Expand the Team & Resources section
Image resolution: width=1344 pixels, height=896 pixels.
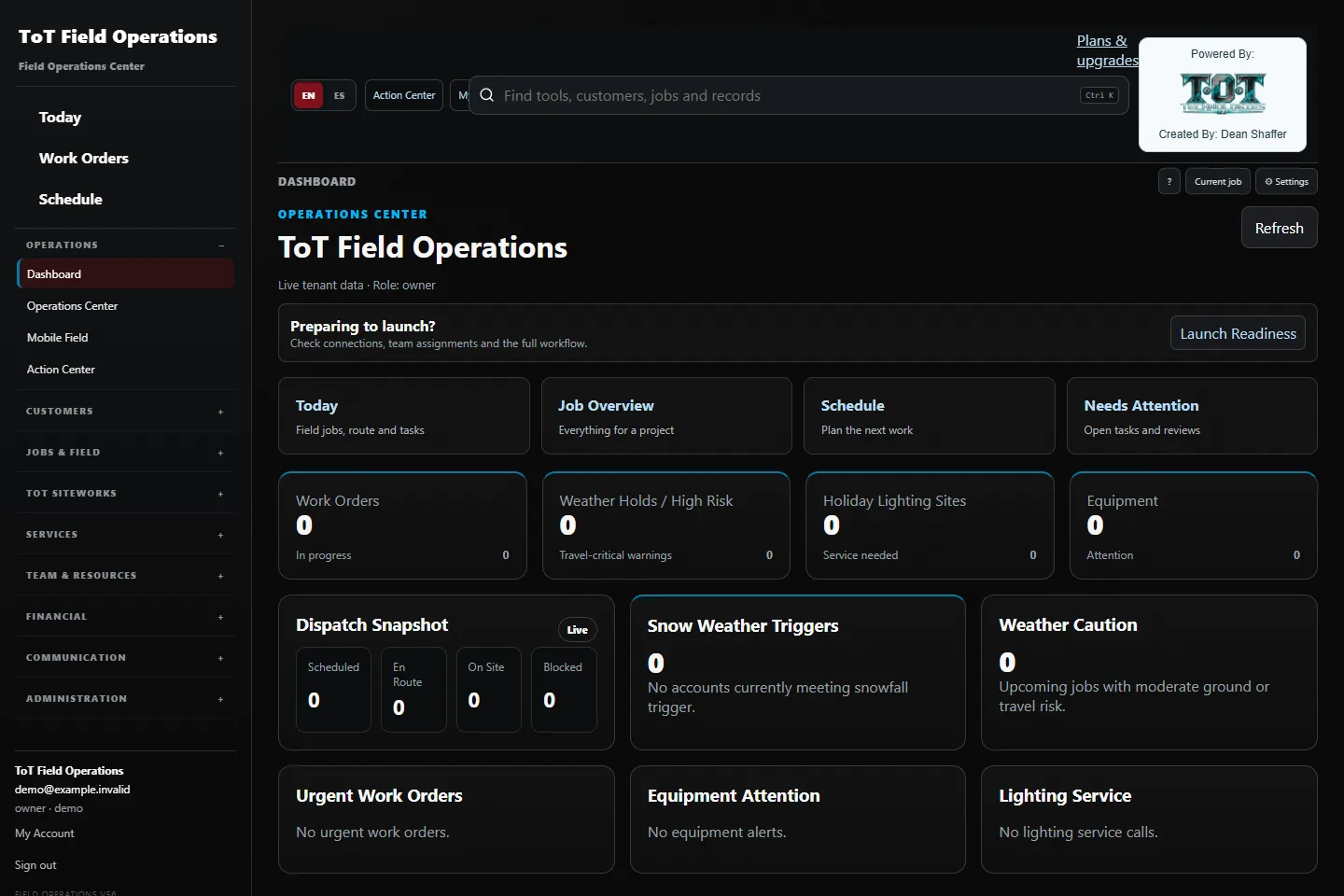[x=125, y=576]
